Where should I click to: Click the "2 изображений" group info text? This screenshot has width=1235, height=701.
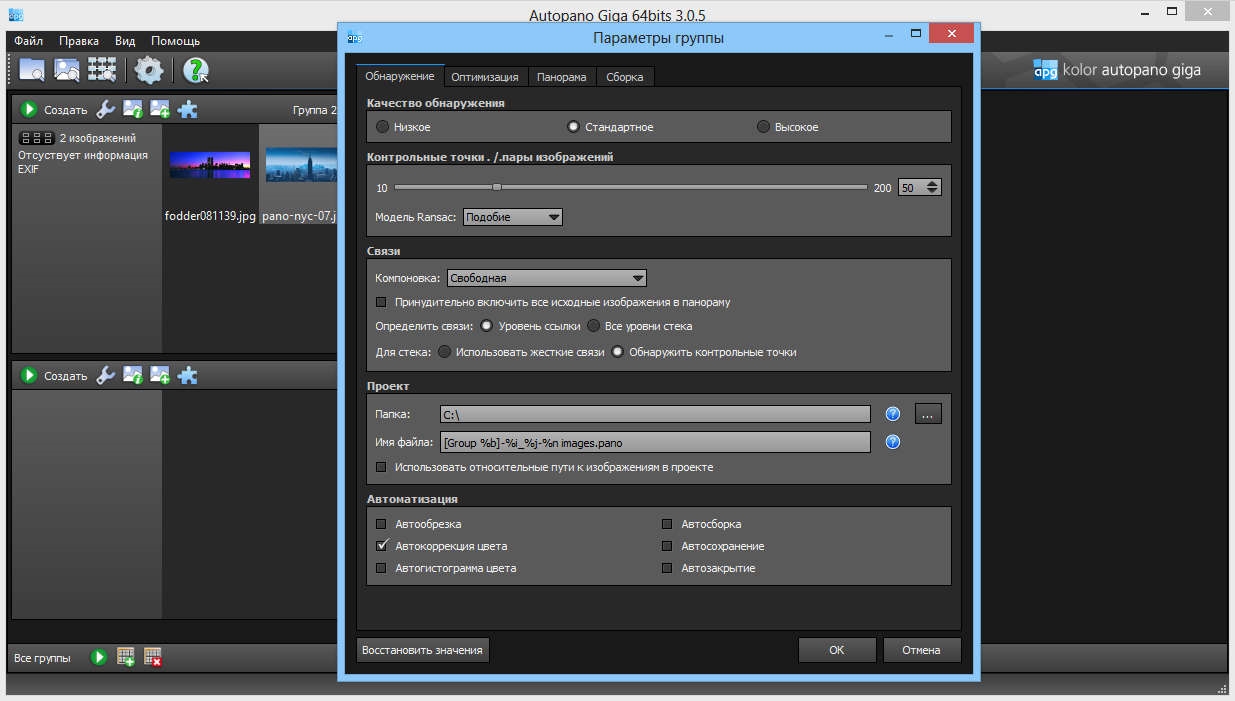tap(98, 138)
